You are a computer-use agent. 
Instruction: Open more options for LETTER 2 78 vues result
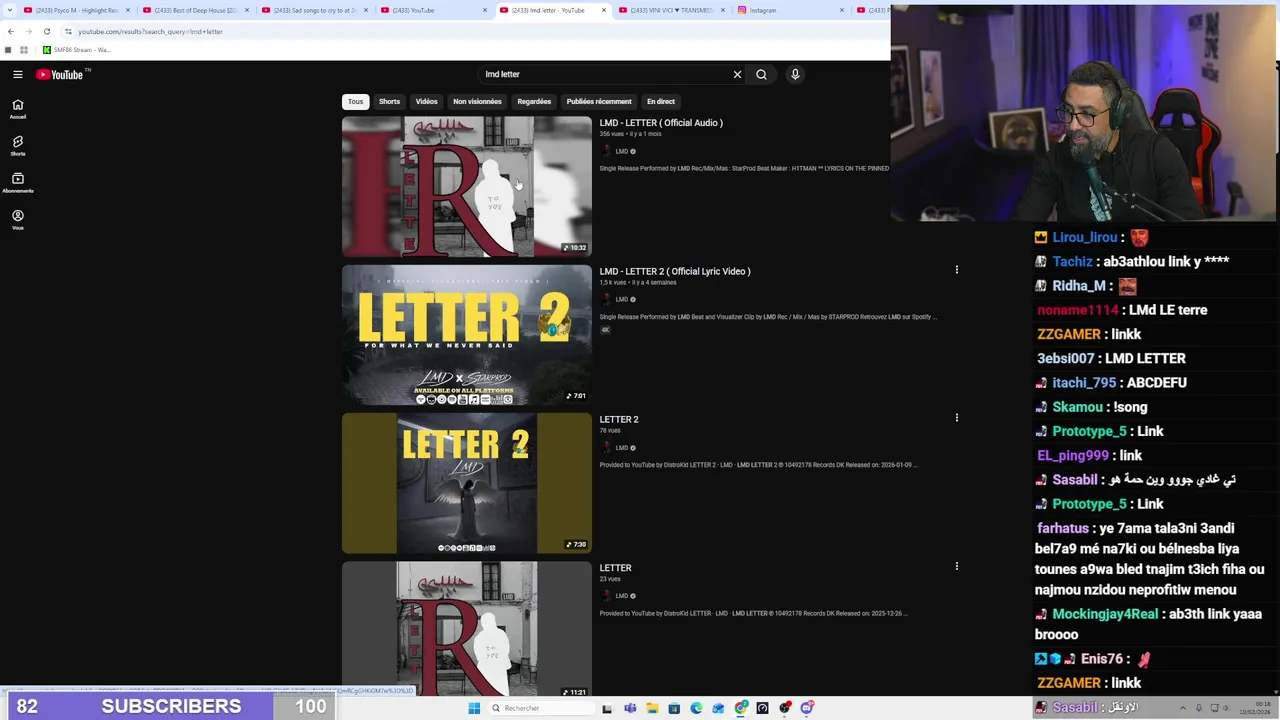(956, 418)
